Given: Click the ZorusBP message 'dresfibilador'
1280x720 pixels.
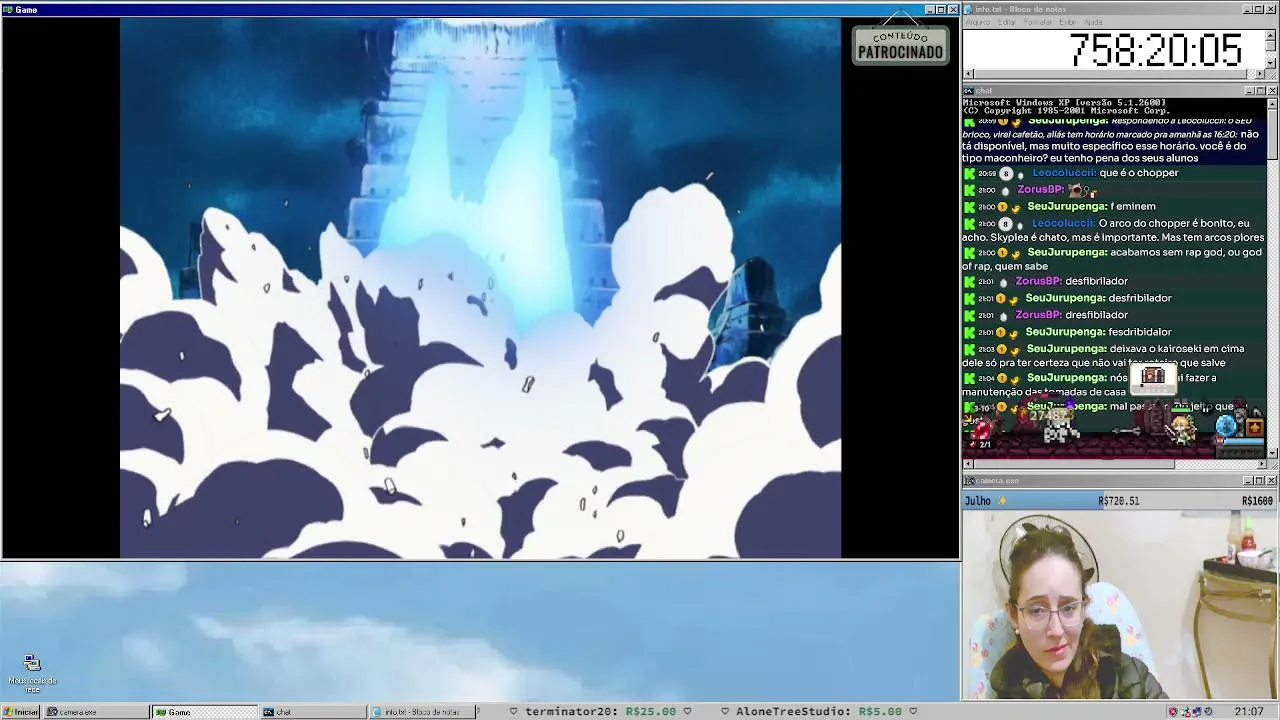Looking at the screenshot, I should tap(1096, 315).
